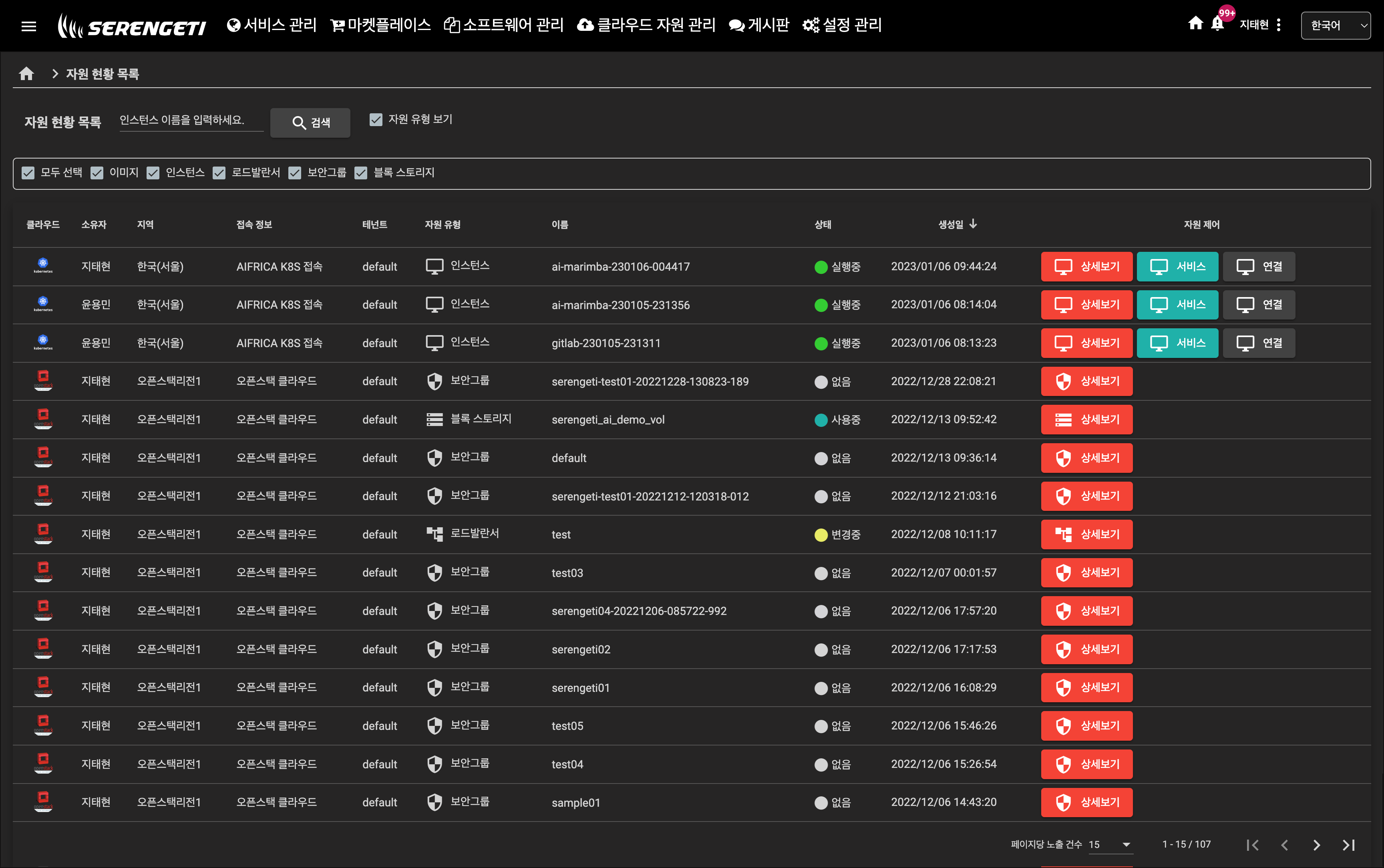Viewport: 1384px width, 868px height.
Task: Toggle the 모두 선택 checkbox
Action: pyautogui.click(x=28, y=173)
